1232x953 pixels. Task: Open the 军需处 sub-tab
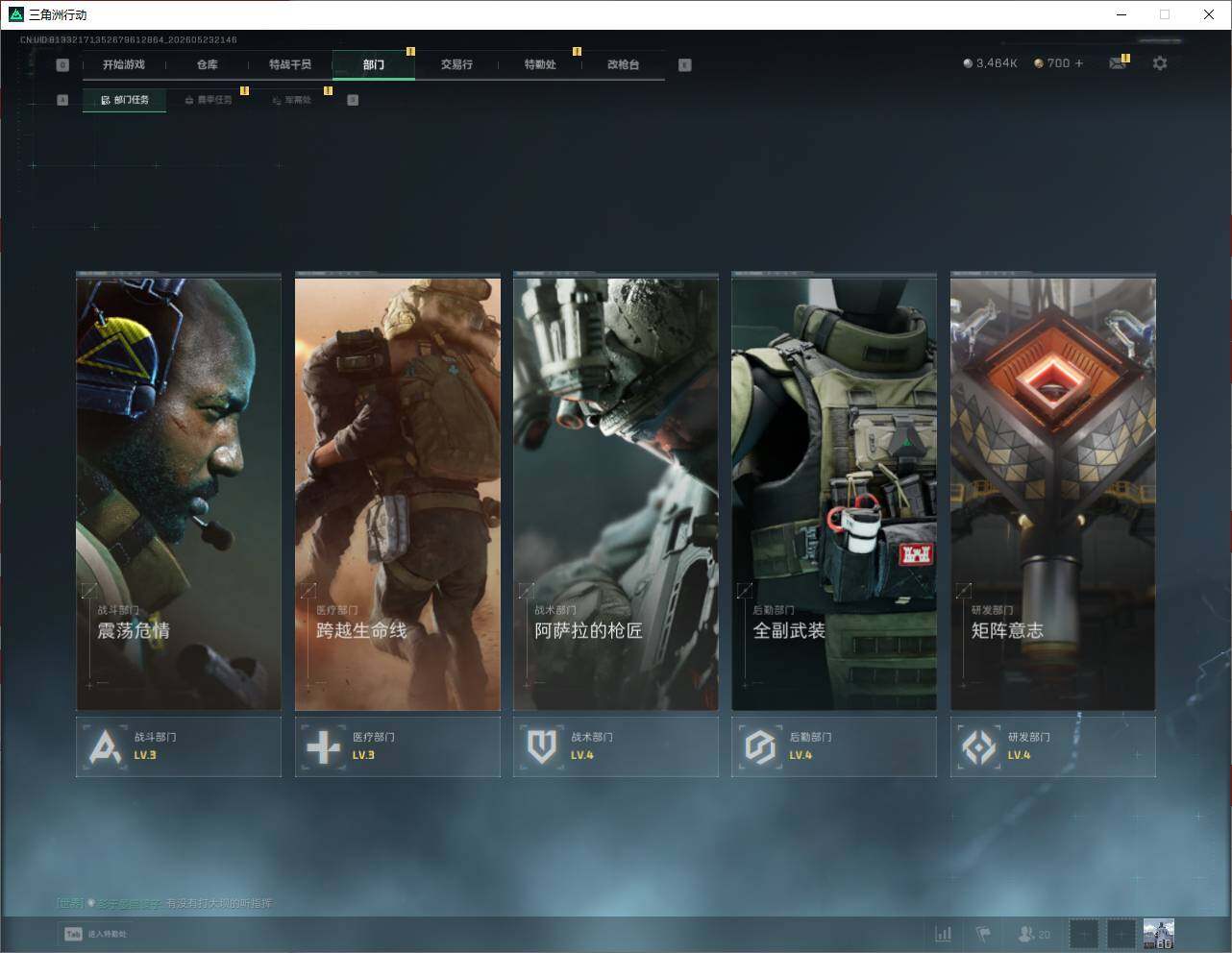(x=292, y=100)
